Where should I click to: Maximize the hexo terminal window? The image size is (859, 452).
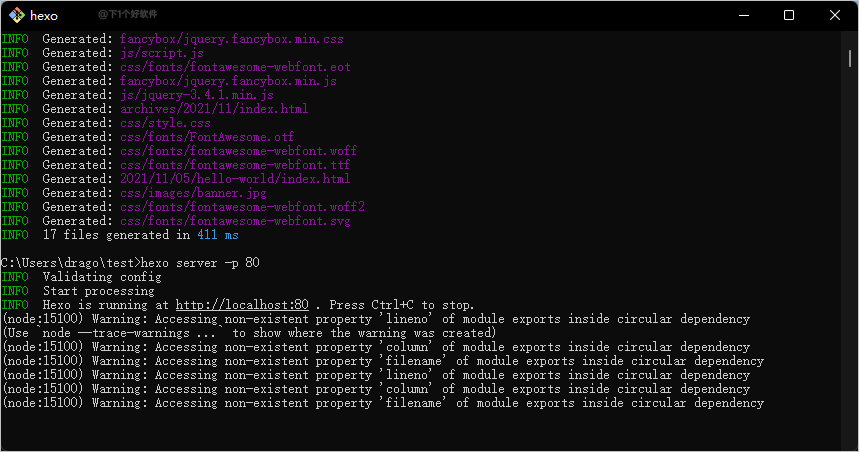coord(789,15)
